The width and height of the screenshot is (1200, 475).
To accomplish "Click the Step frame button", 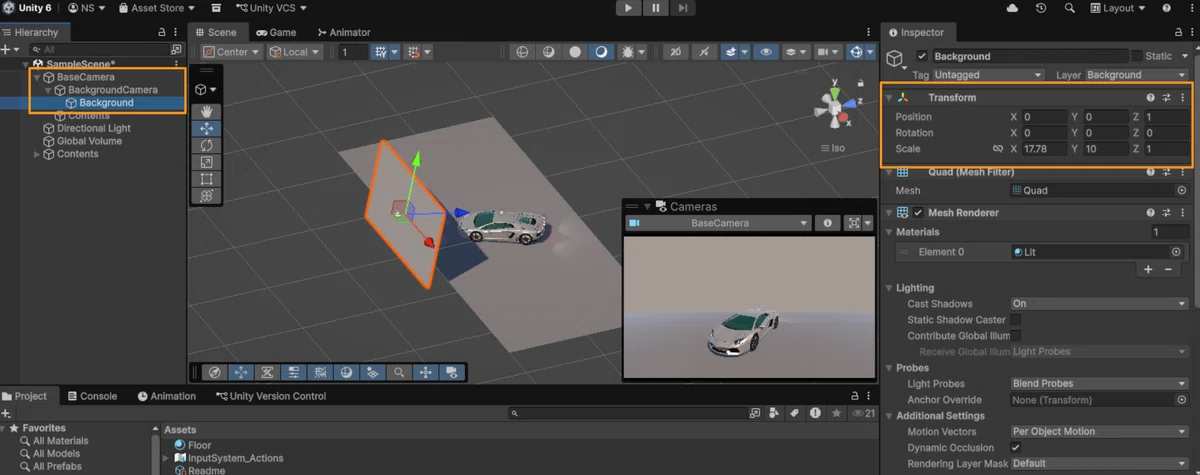I will click(x=681, y=8).
